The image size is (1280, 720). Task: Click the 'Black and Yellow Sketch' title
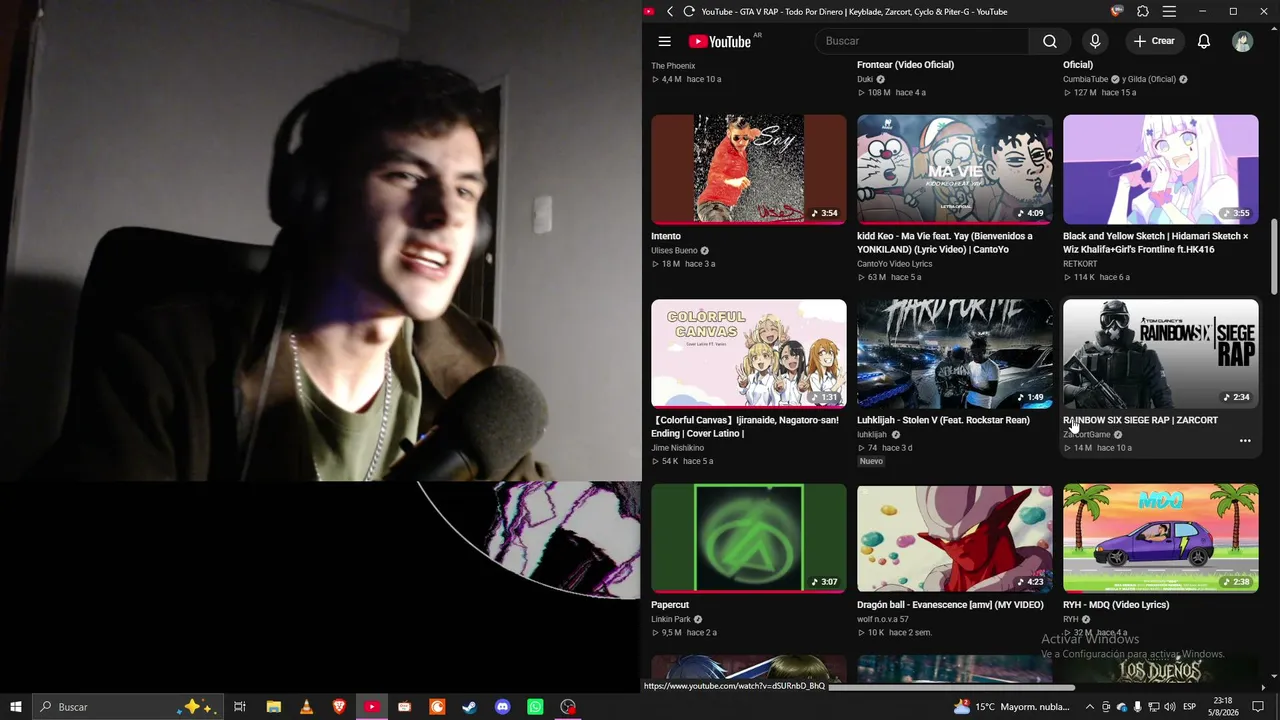(1156, 243)
